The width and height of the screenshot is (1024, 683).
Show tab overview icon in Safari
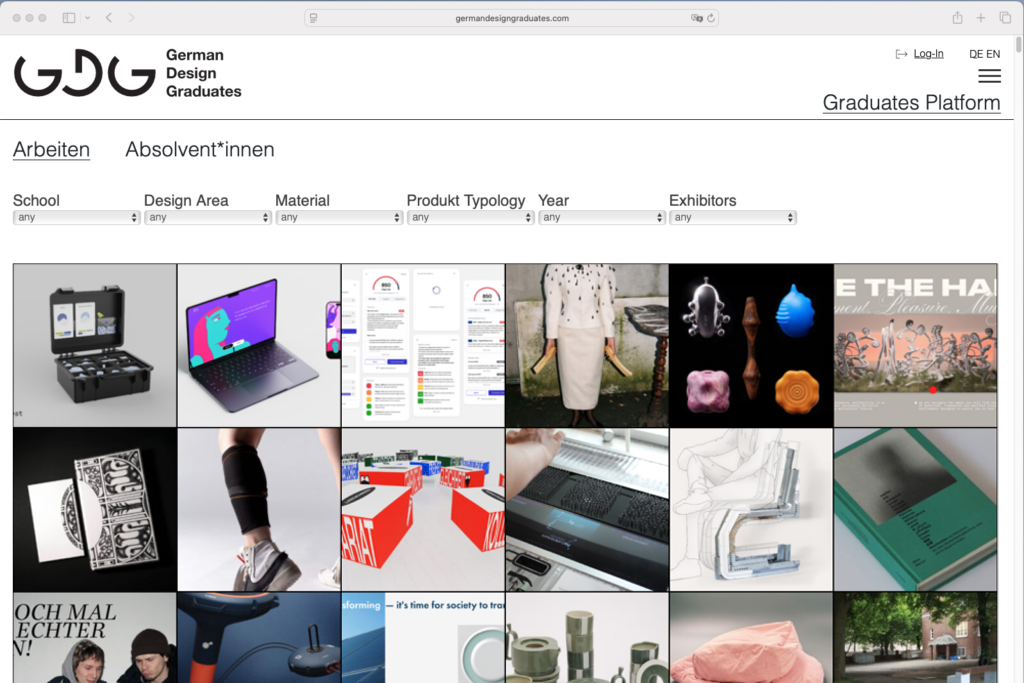pos(1005,18)
